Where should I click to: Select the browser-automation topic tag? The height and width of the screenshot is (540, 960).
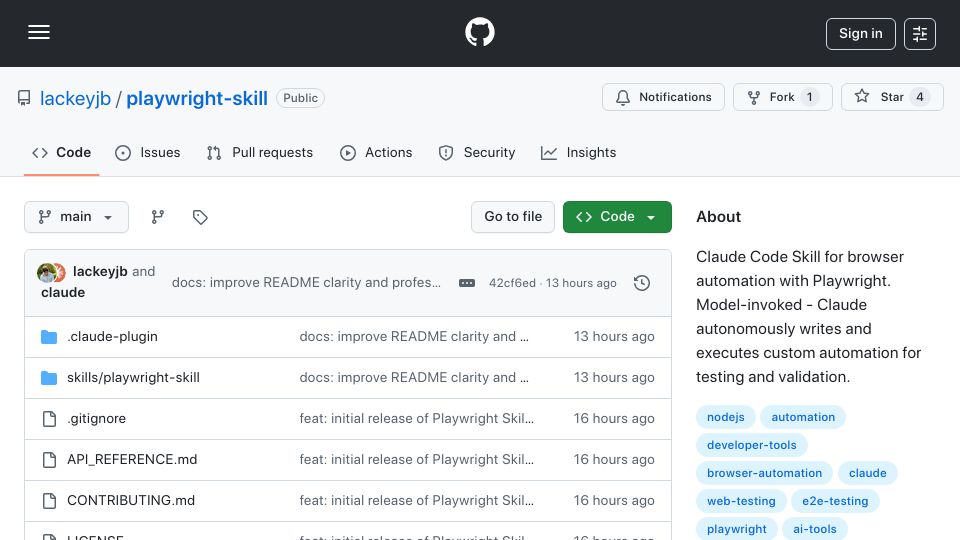click(764, 473)
